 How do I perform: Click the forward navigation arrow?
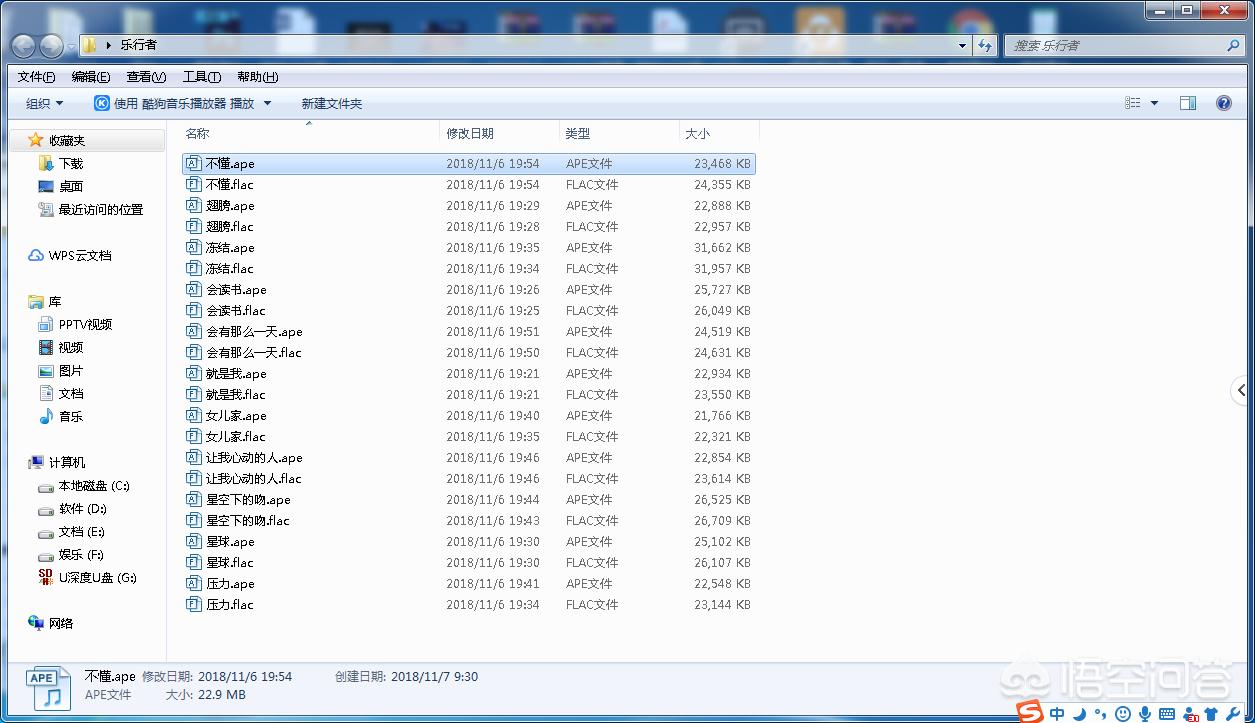tap(51, 46)
